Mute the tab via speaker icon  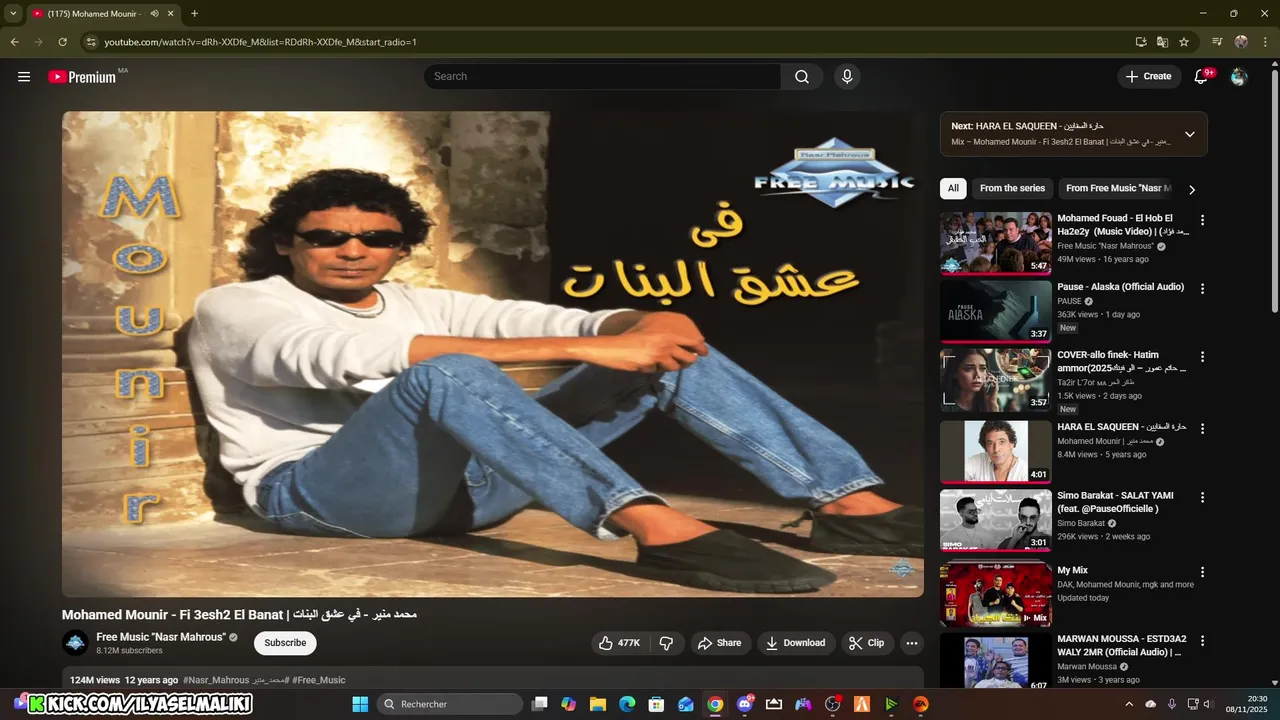point(154,14)
